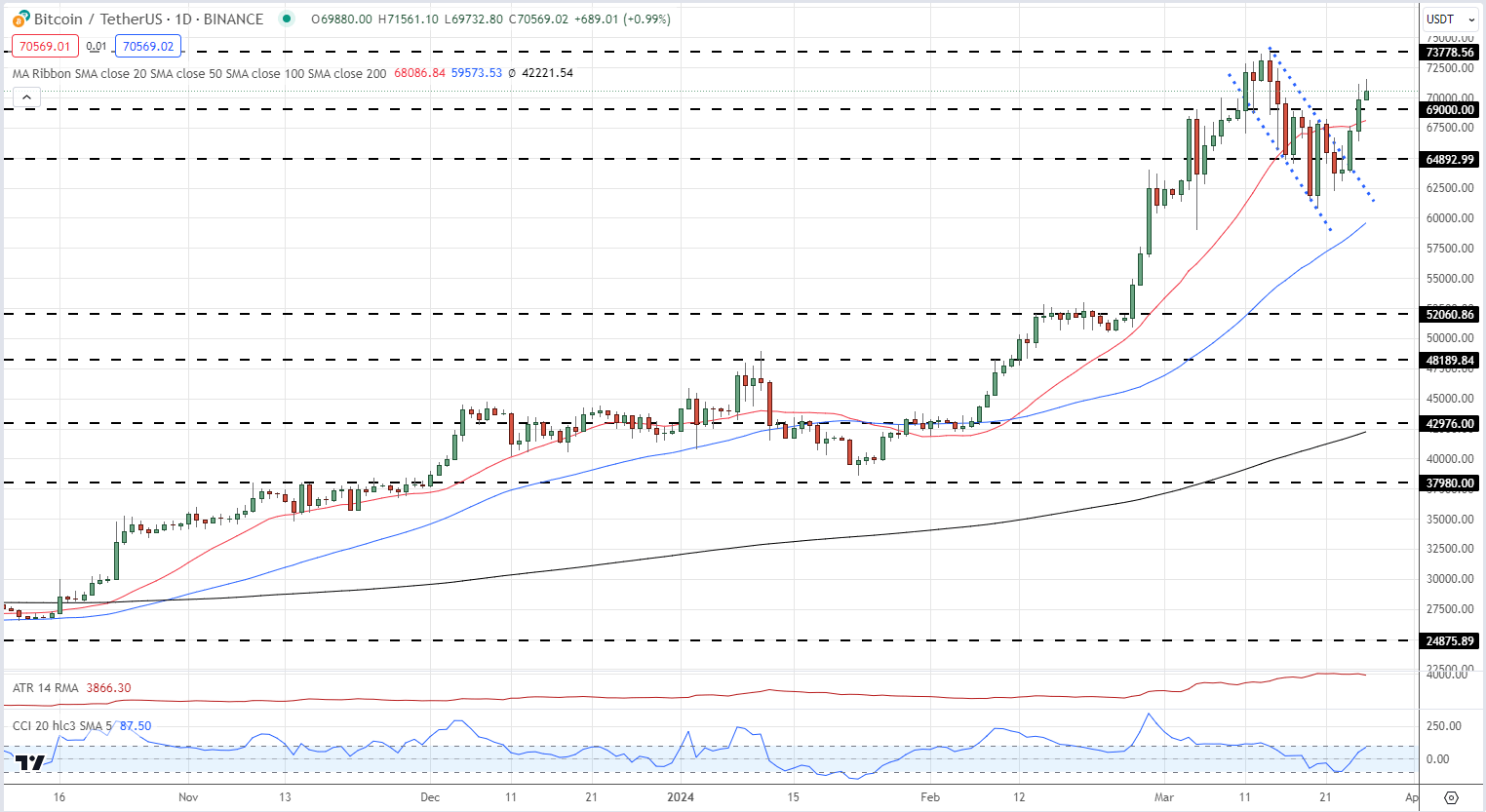The height and width of the screenshot is (812, 1486).
Task: Click the 37980.00 price level label
Action: tap(1450, 483)
